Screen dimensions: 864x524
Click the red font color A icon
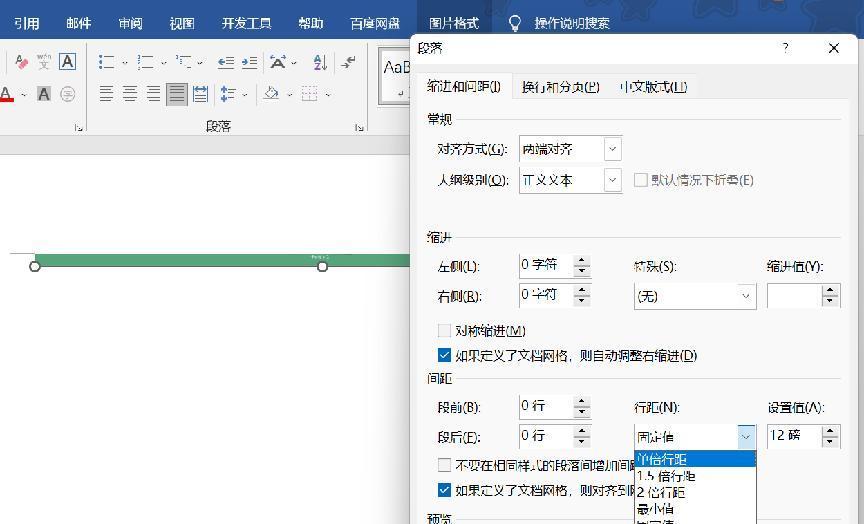pyautogui.click(x=7, y=94)
